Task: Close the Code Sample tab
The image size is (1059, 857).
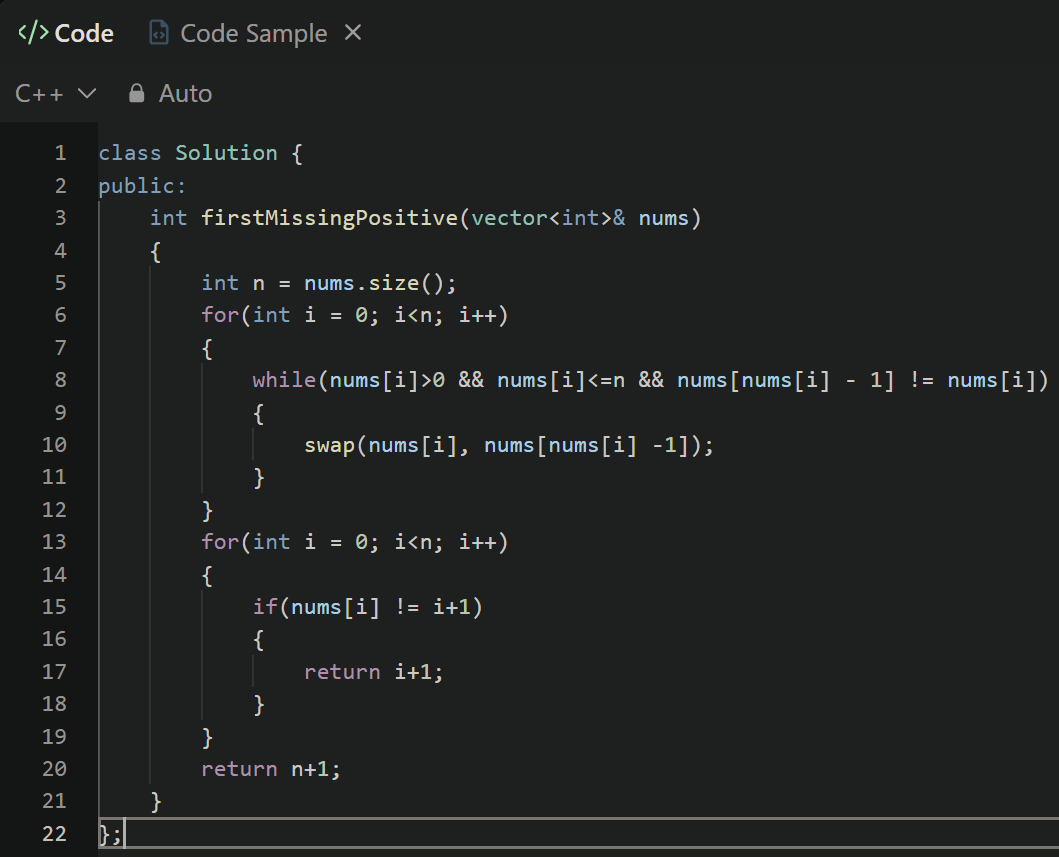Action: pos(352,33)
